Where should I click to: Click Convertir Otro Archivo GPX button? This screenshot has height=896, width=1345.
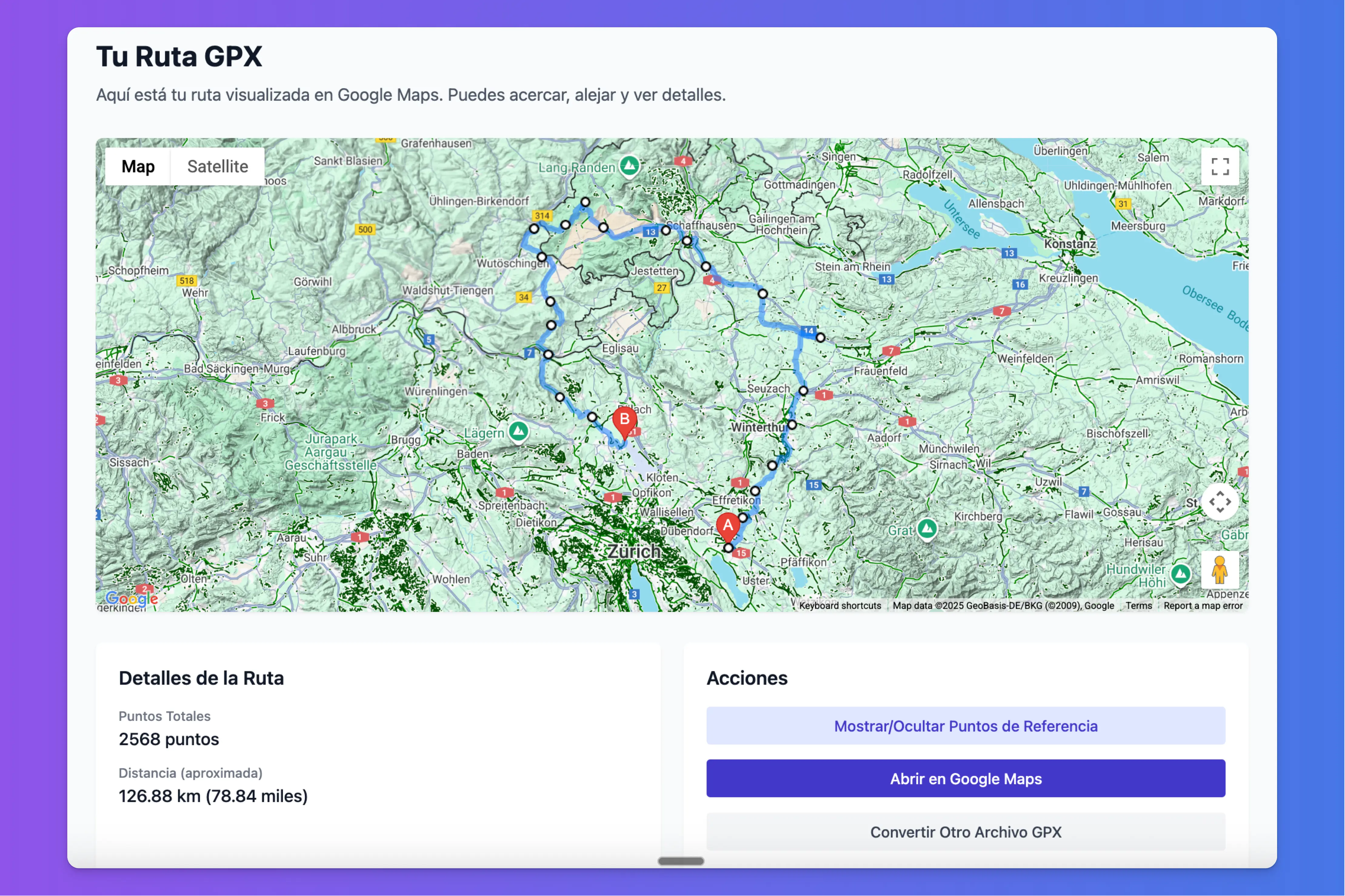click(966, 831)
